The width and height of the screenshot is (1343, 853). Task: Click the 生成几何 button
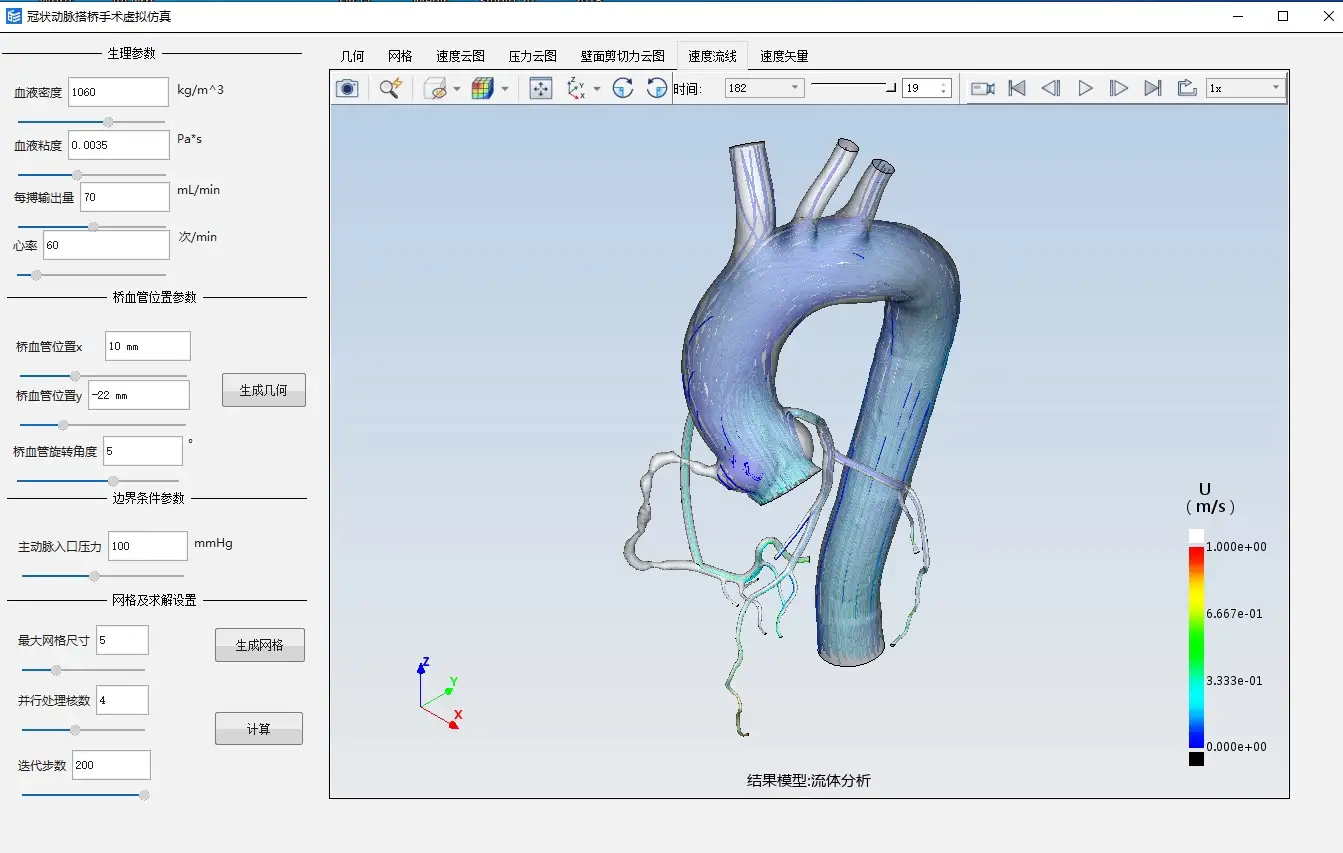(x=263, y=390)
